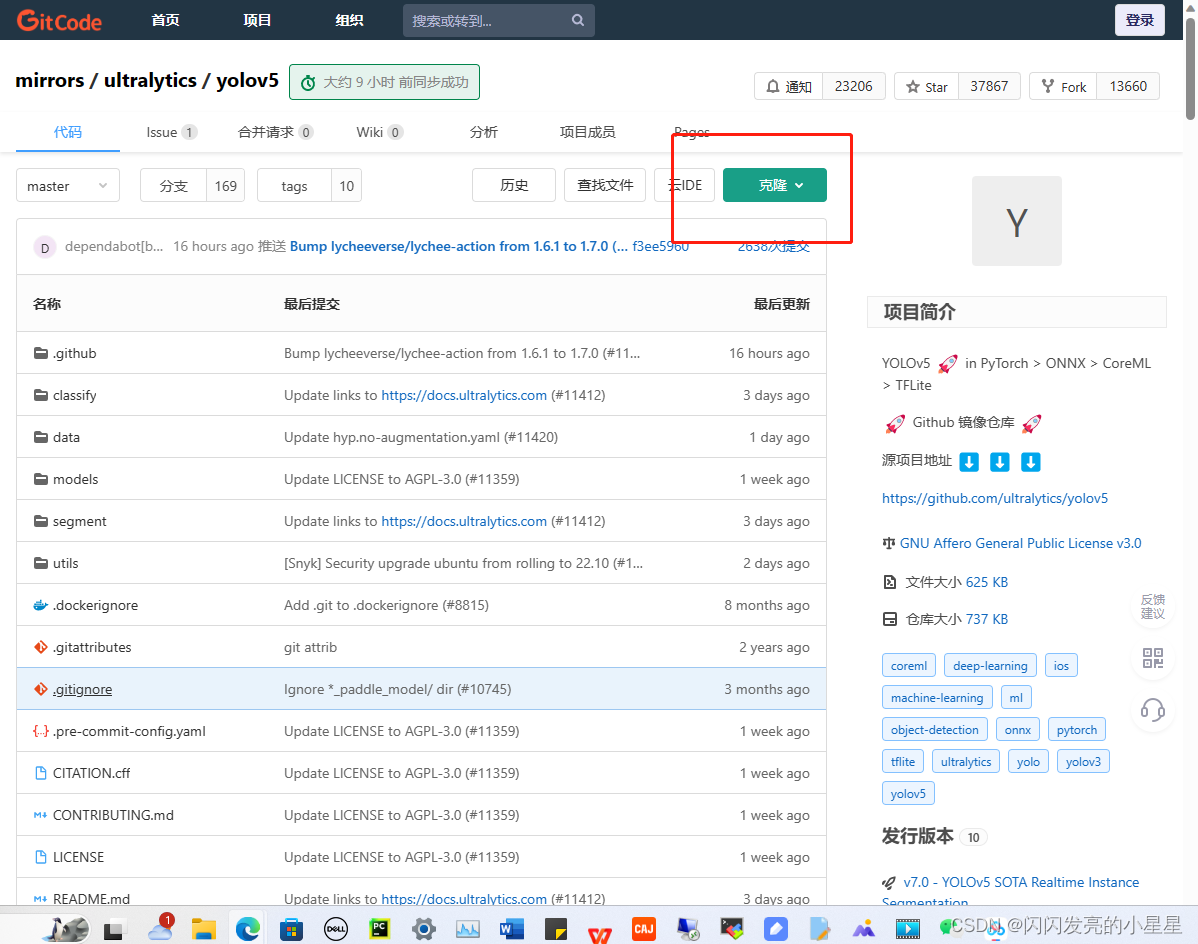Viewport: 1198px width, 944px height.
Task: Click the 反馈建议 feedback button
Action: (1153, 606)
